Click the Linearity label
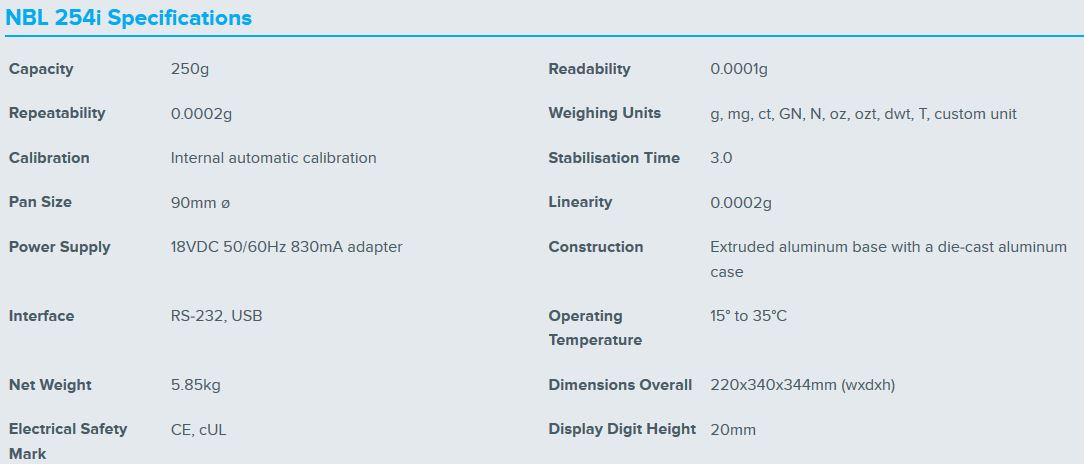1084x464 pixels. pos(580,202)
